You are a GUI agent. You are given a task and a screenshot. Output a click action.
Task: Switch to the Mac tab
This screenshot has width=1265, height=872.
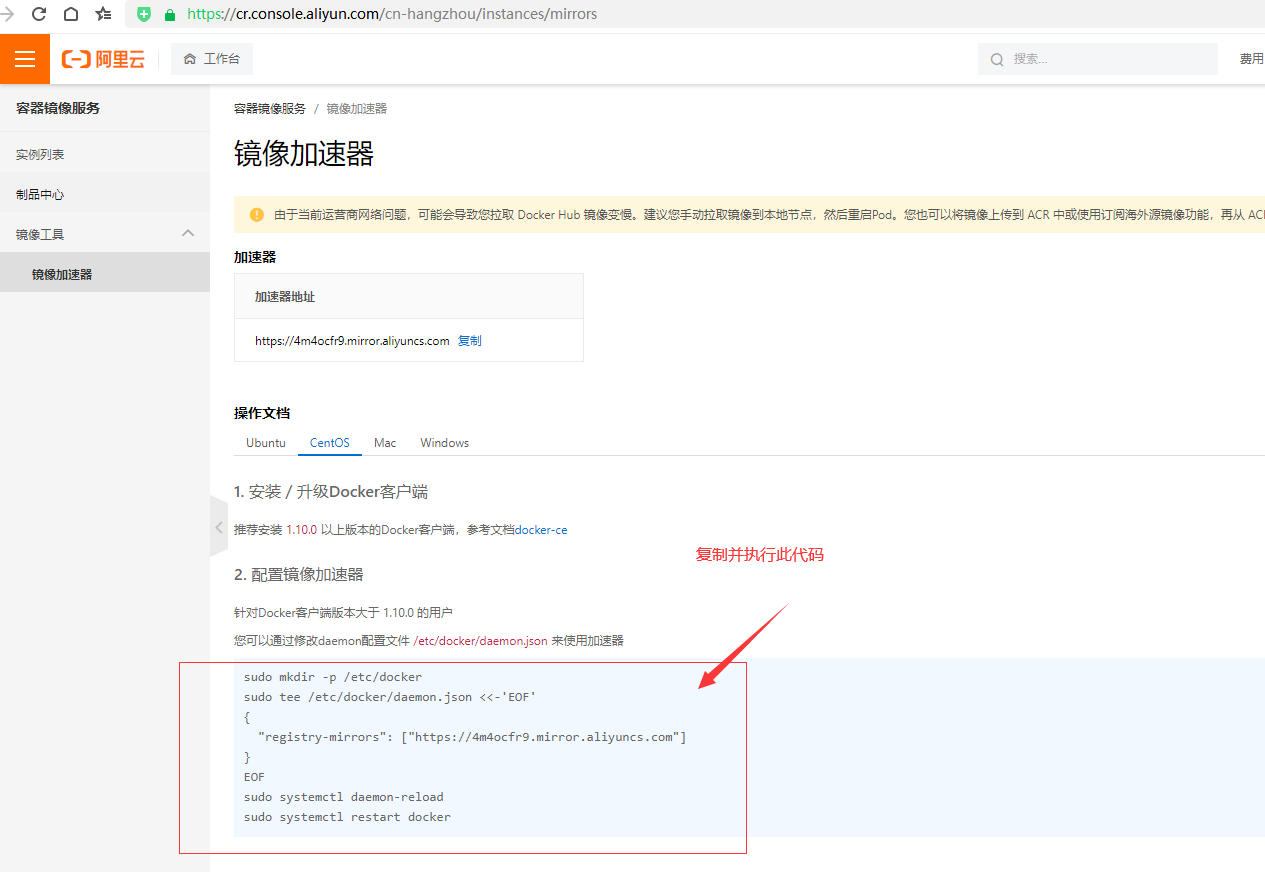pyautogui.click(x=385, y=443)
